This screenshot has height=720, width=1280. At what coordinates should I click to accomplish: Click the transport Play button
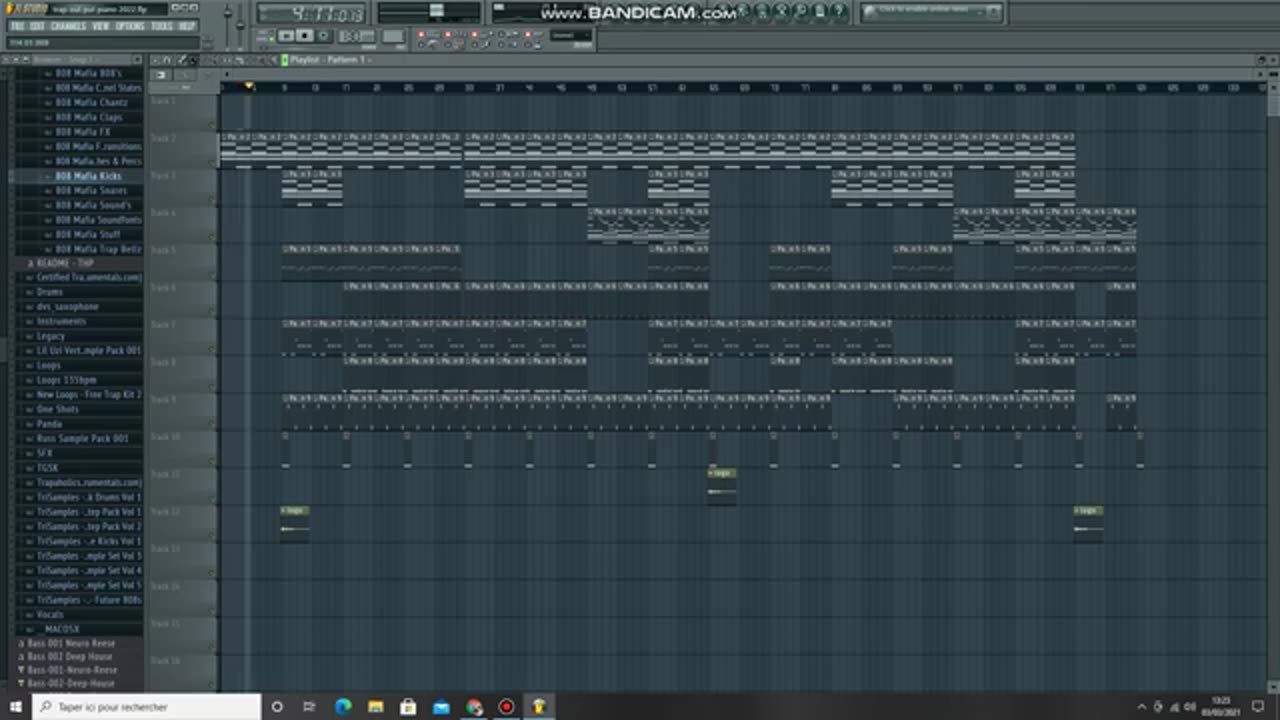286,36
